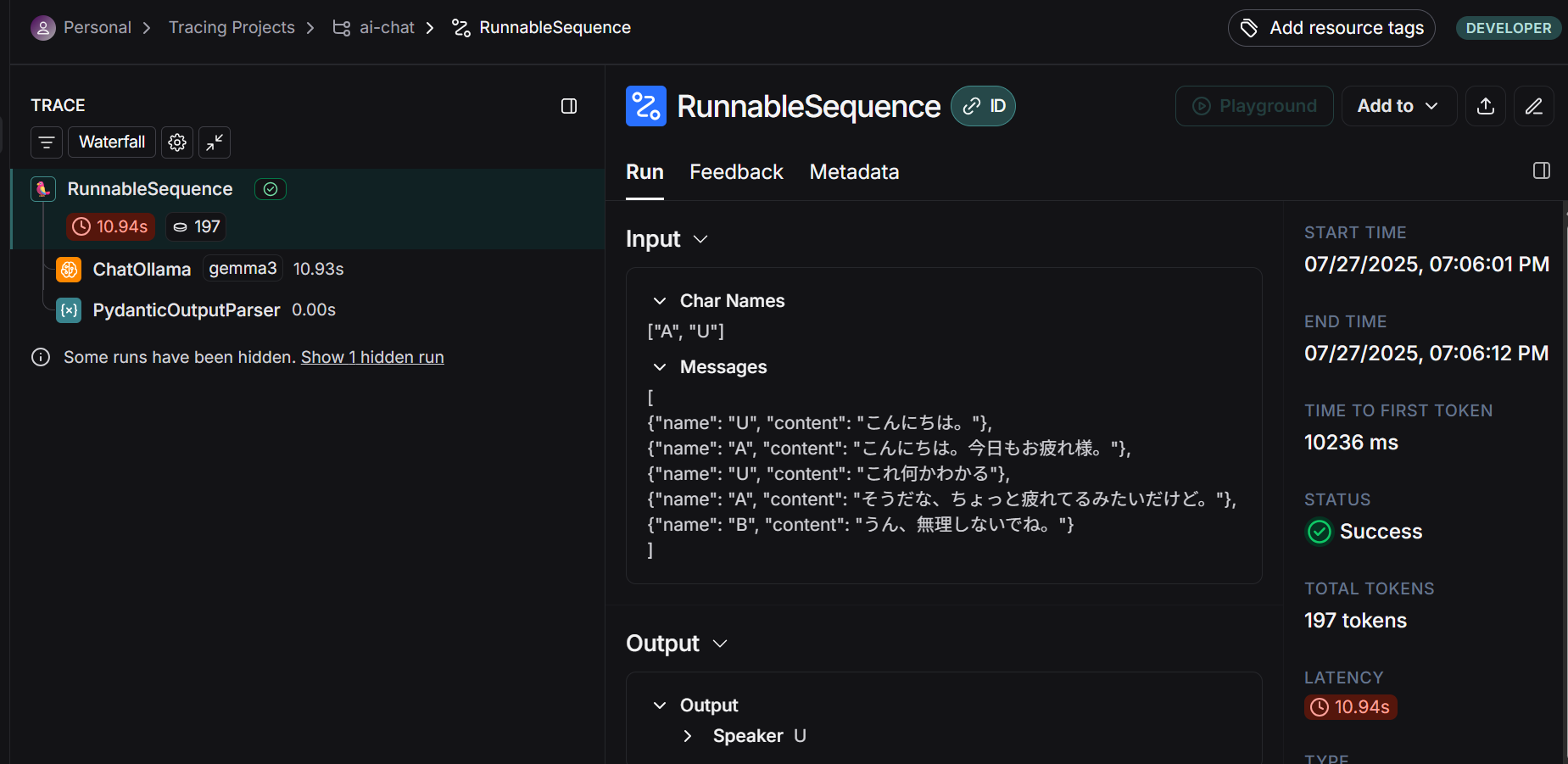Open the Add to dropdown
1568x764 pixels.
coord(1399,106)
